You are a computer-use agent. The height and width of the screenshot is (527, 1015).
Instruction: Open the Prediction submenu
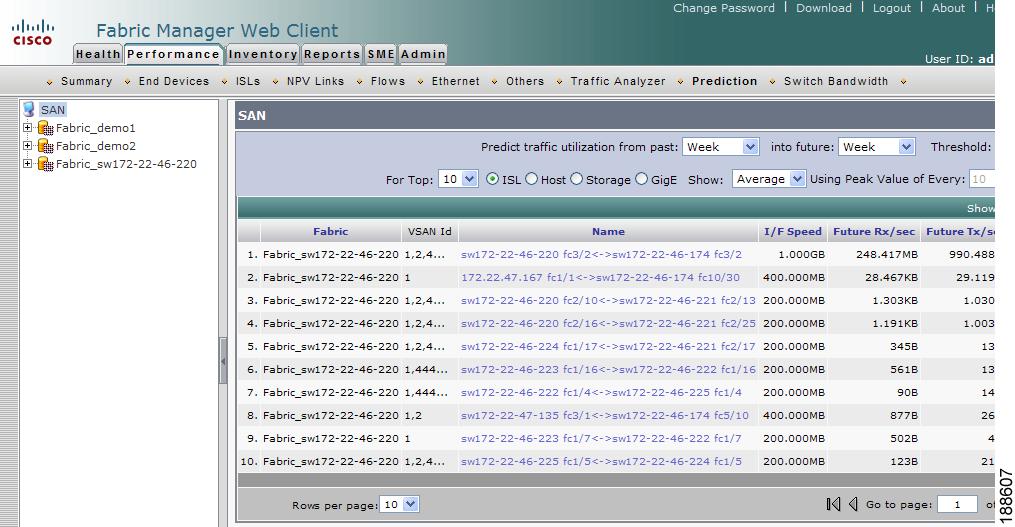[x=724, y=81]
